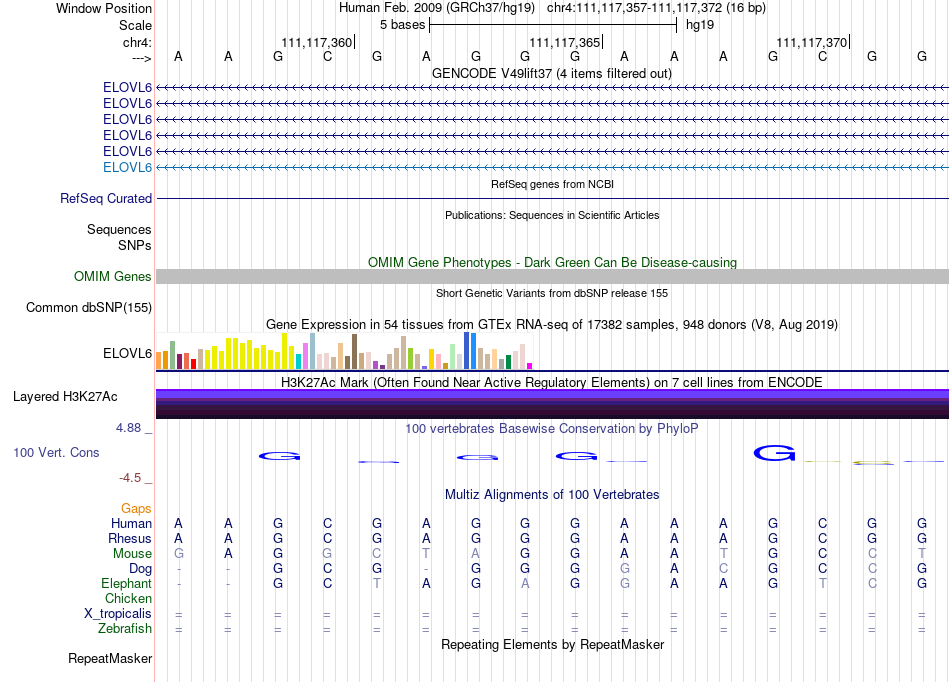Click the 4.88 PhyloP upper limit value
The image size is (950, 682).
coord(128,428)
